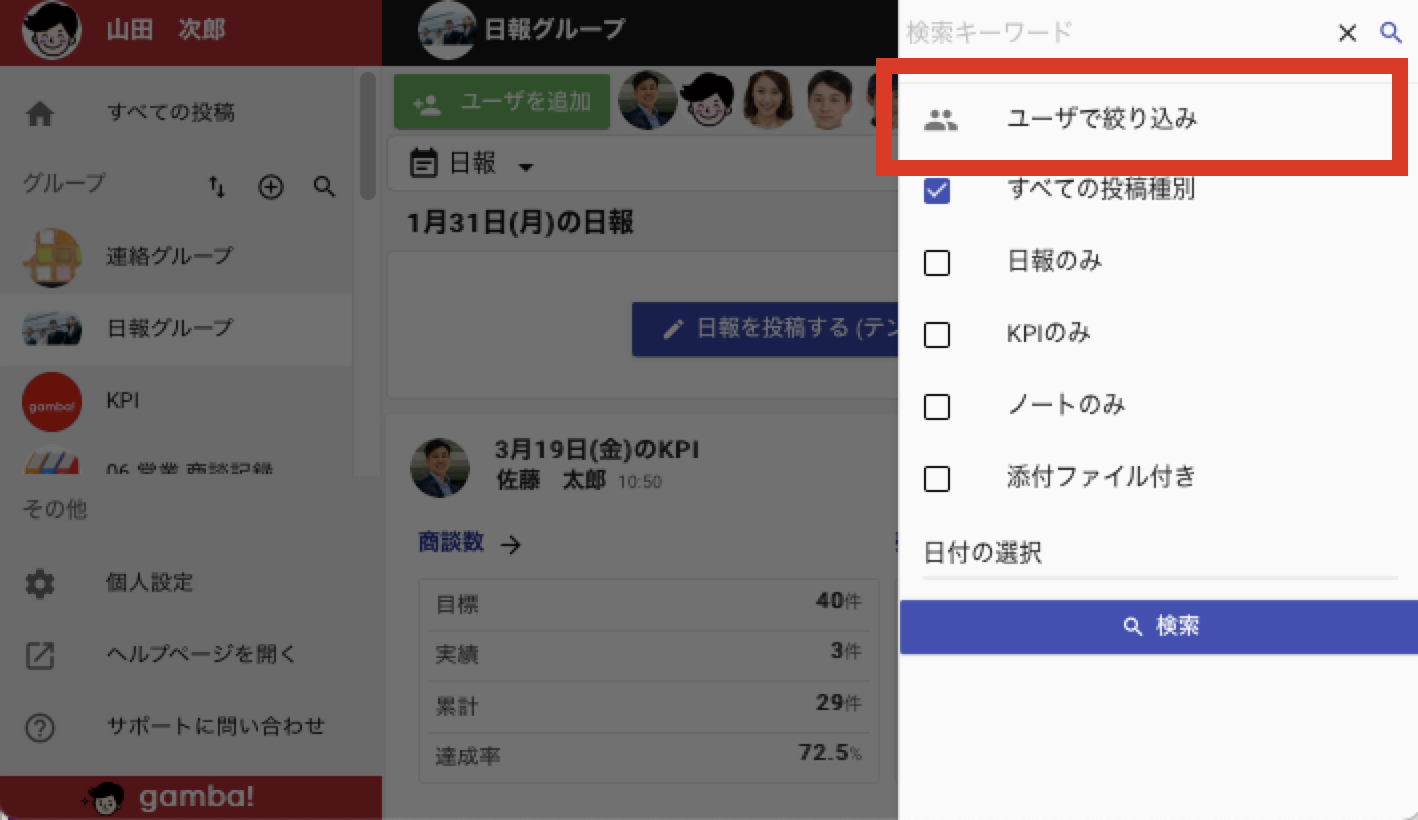Image resolution: width=1418 pixels, height=820 pixels.
Task: Enable the 添付ファイル付き checkbox
Action: click(937, 479)
